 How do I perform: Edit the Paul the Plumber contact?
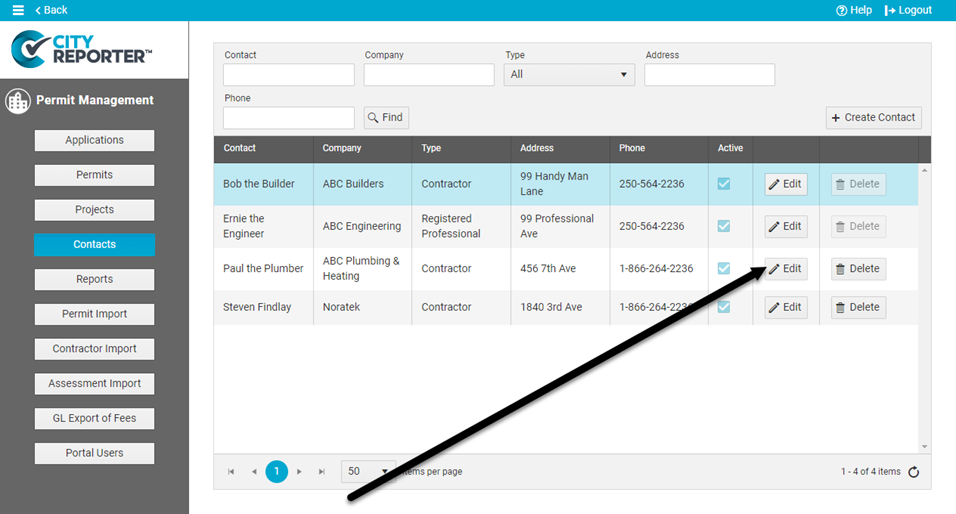click(x=785, y=268)
